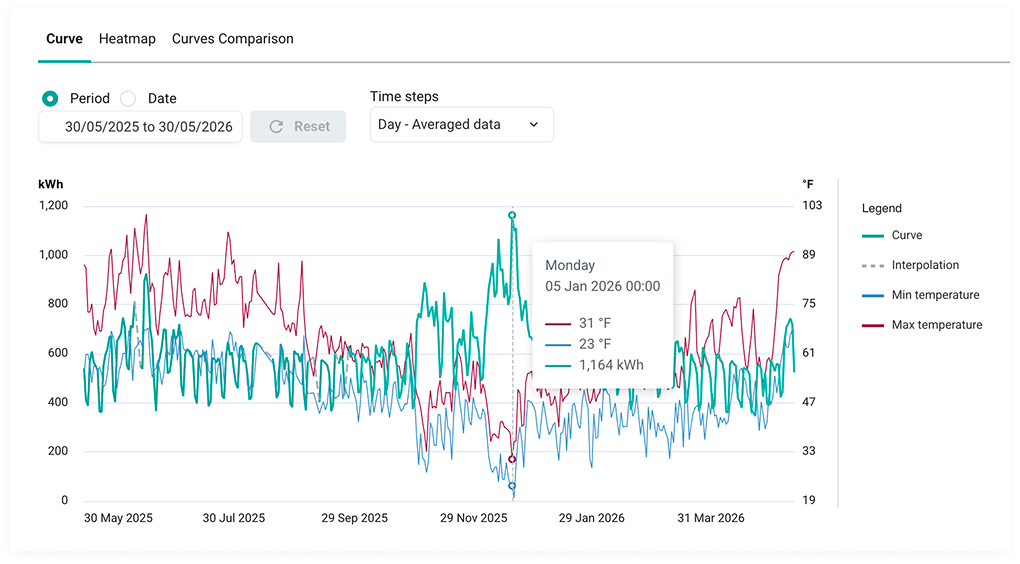Click the date range field 30/05/2025 to 30/05/2026

(x=140, y=126)
